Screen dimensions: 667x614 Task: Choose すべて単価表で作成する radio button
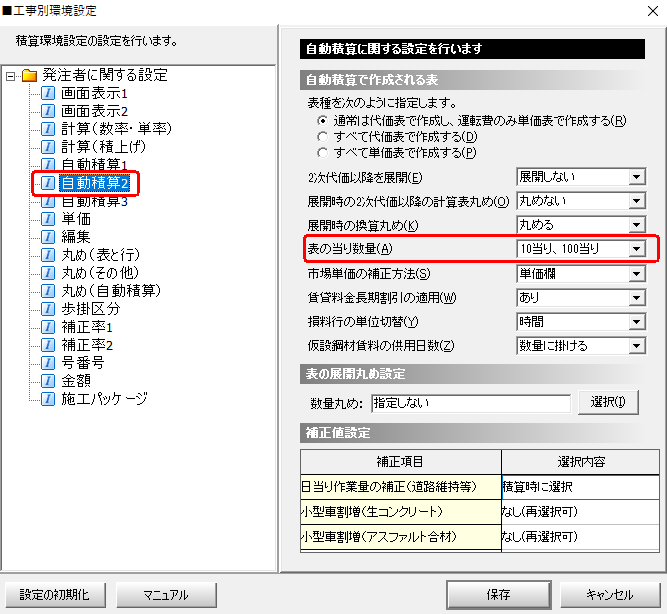click(x=322, y=152)
